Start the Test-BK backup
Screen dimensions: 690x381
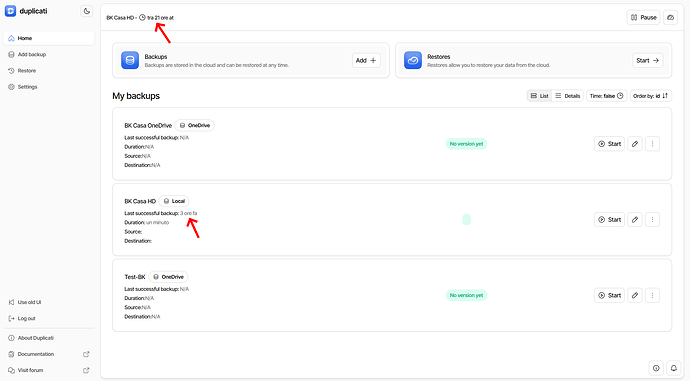[x=609, y=295]
